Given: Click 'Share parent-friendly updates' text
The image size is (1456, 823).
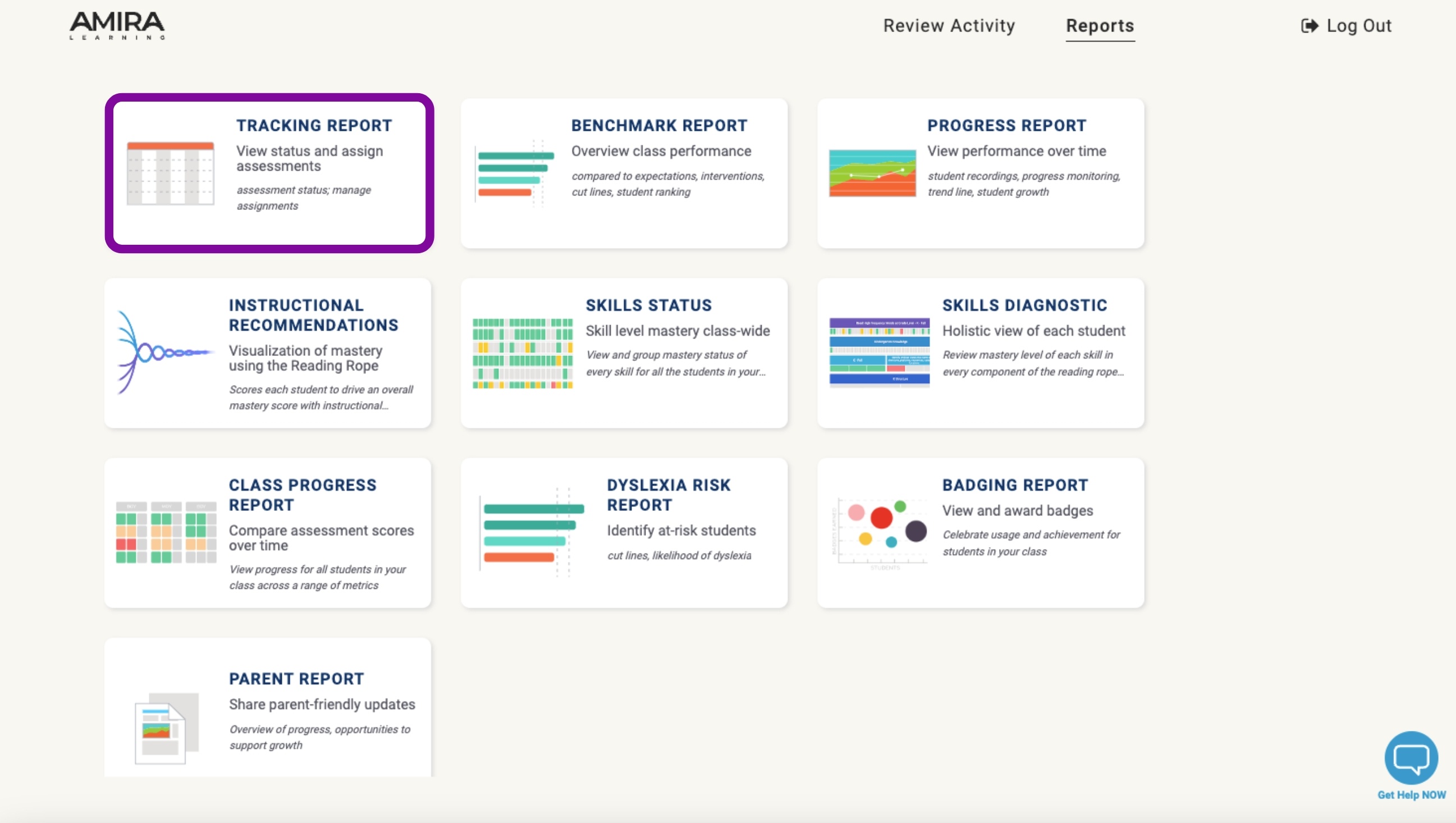Looking at the screenshot, I should [322, 705].
